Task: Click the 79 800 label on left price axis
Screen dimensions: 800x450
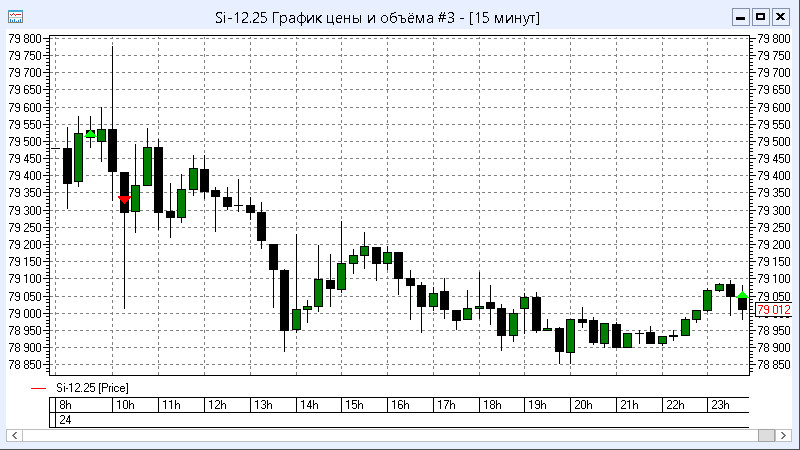Action: 25,38
